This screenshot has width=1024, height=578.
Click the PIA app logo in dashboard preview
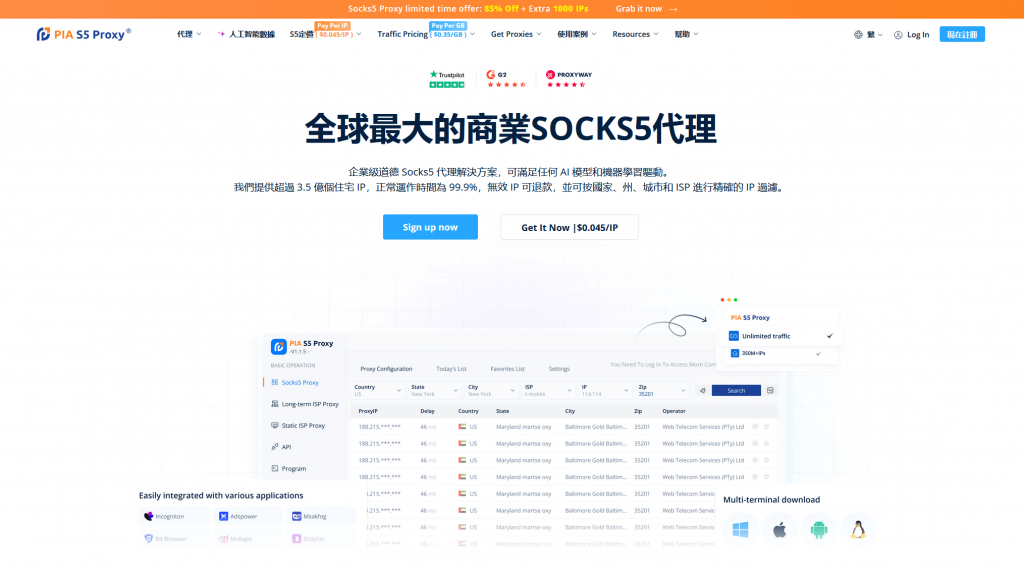click(x=279, y=346)
